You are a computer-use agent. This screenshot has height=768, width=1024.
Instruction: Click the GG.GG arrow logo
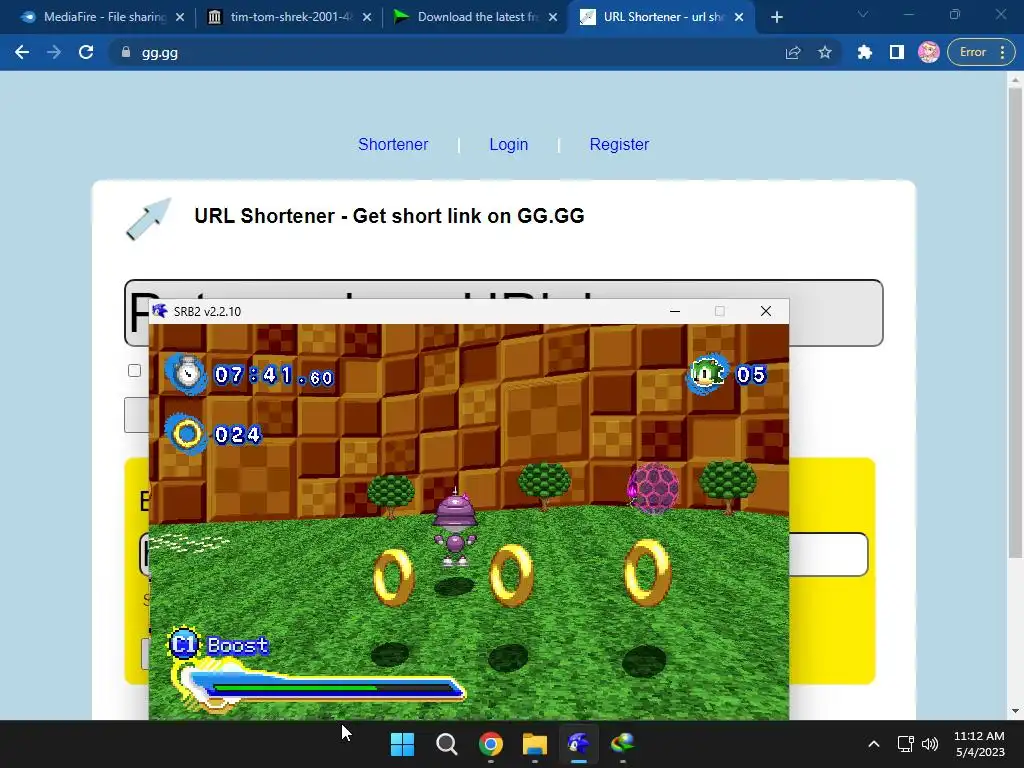149,219
